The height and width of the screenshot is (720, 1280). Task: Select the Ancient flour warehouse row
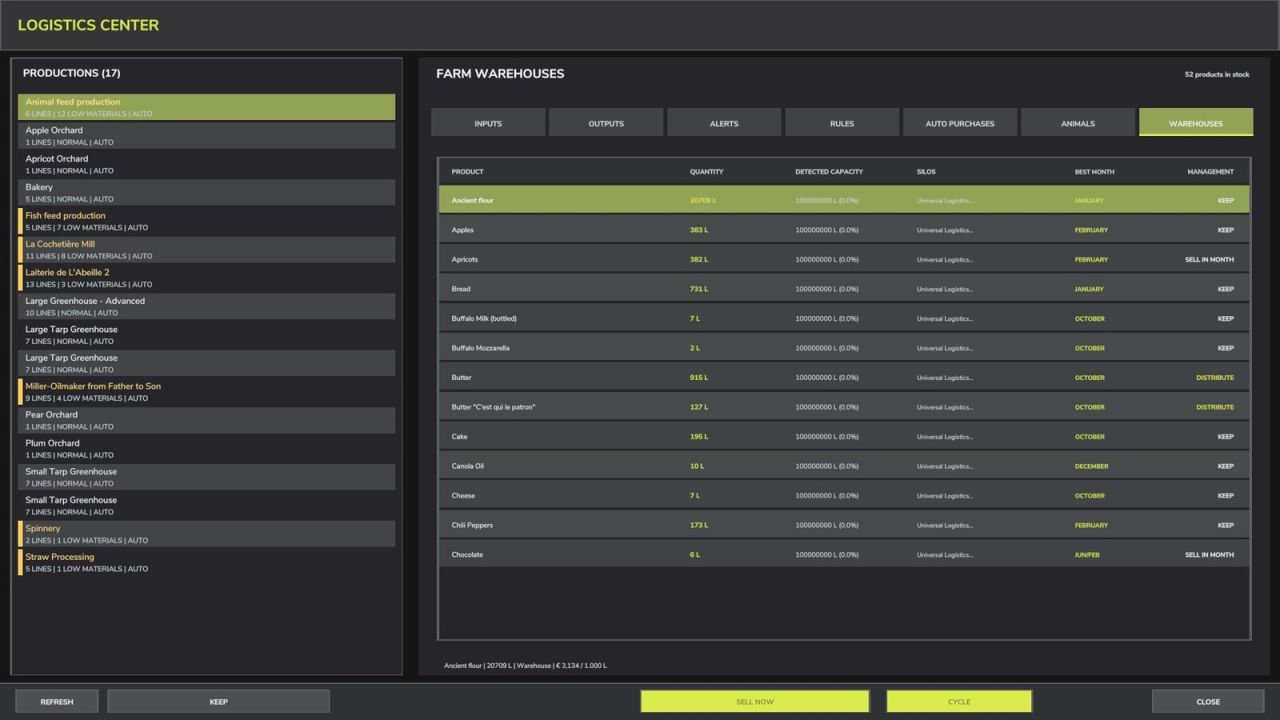coord(844,200)
